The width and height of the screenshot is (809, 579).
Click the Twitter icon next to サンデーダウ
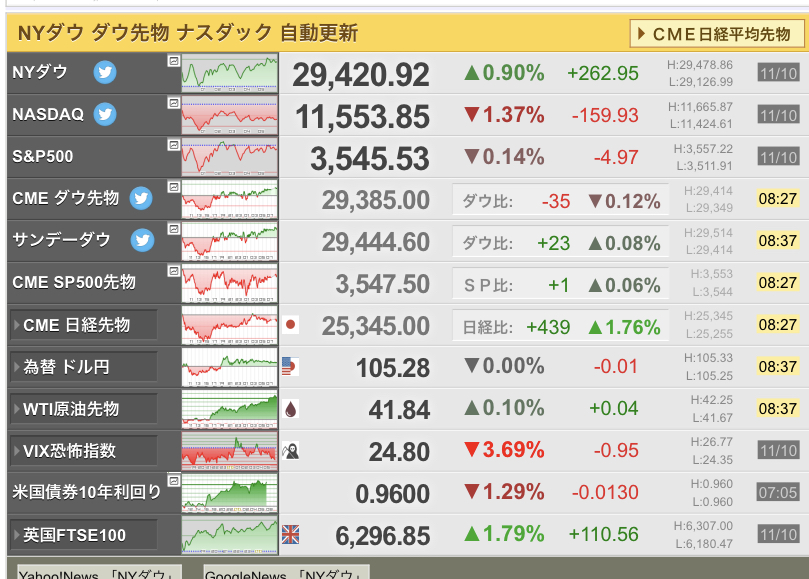click(x=142, y=240)
